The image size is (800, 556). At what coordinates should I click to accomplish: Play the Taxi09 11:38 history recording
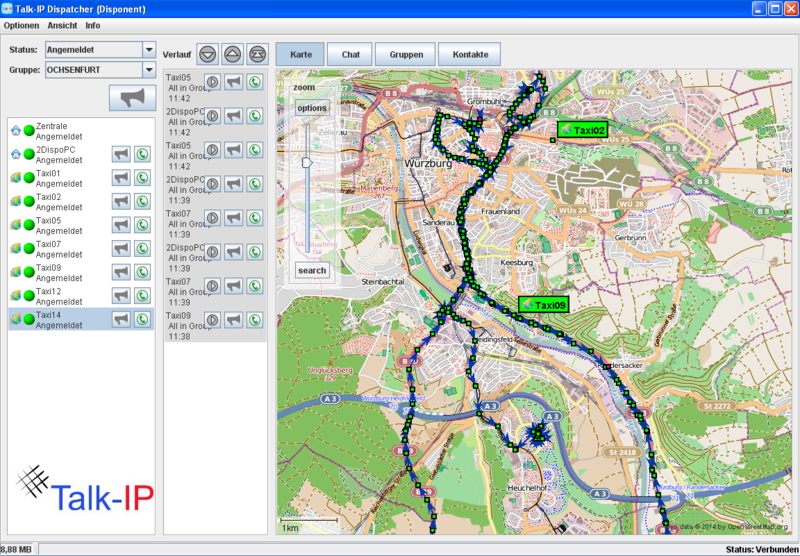[x=212, y=320]
